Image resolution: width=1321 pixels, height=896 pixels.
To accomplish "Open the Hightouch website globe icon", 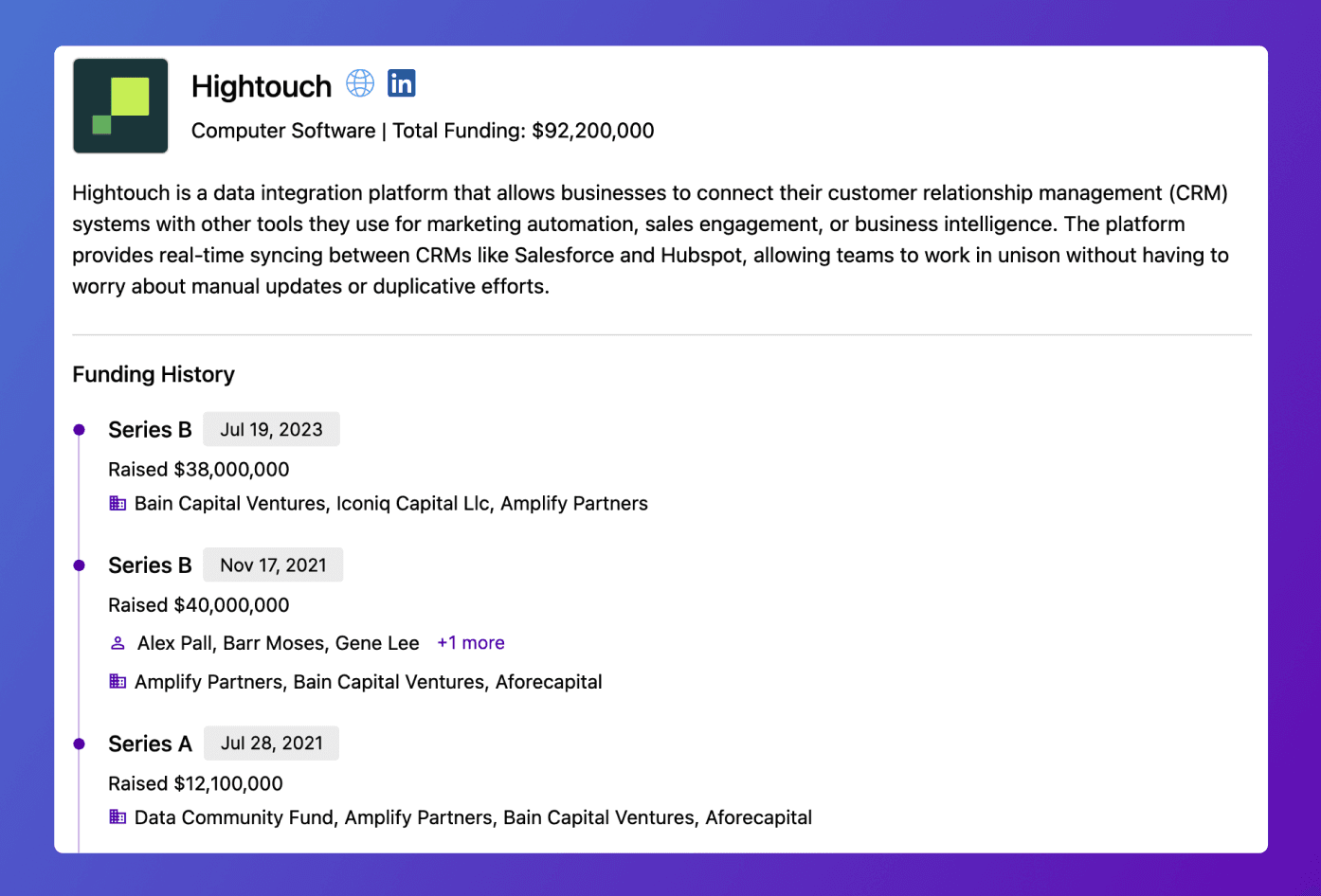I will [360, 83].
